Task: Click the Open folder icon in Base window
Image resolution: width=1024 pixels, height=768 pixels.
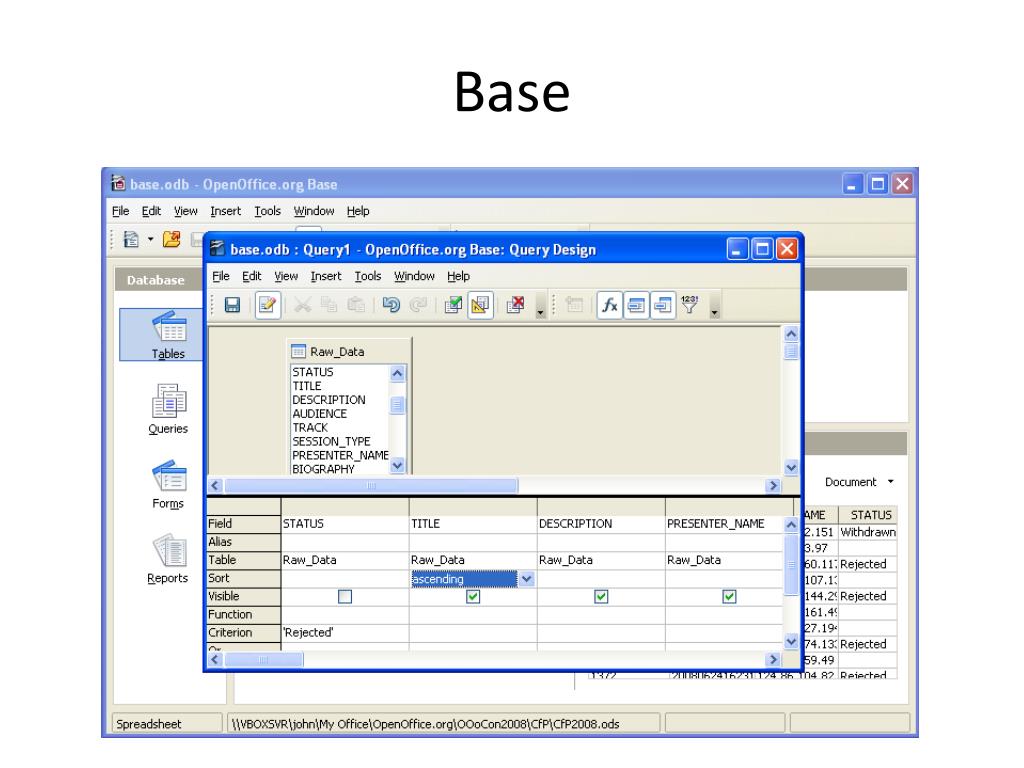Action: [x=172, y=240]
